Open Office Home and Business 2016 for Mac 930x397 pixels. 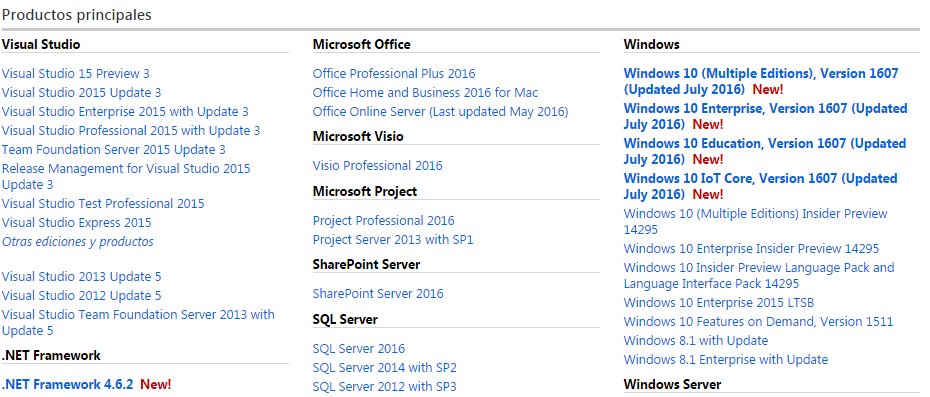[x=425, y=93]
